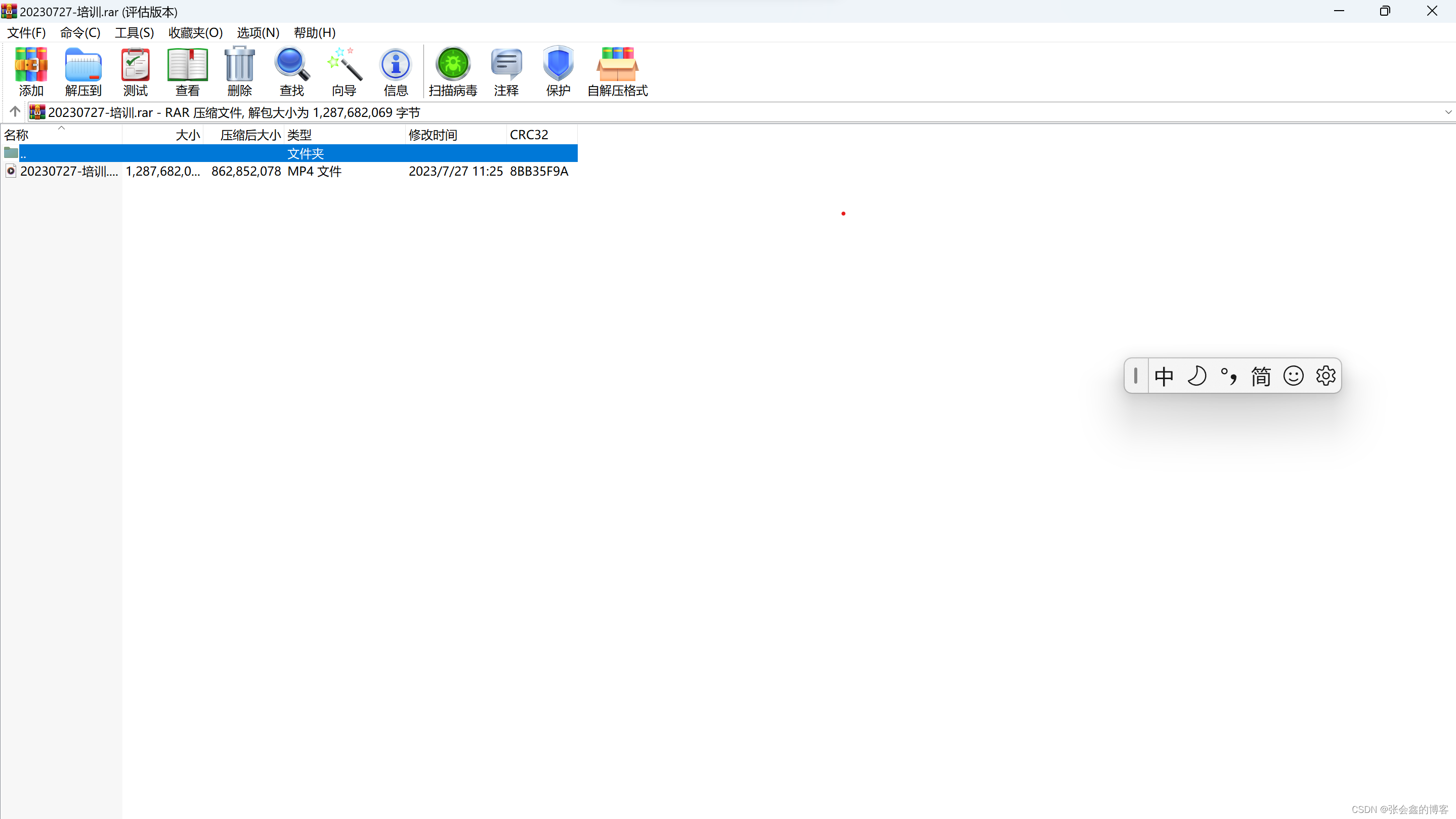
Task: Launch the 向导 (Wizard) wand icon
Action: click(344, 72)
